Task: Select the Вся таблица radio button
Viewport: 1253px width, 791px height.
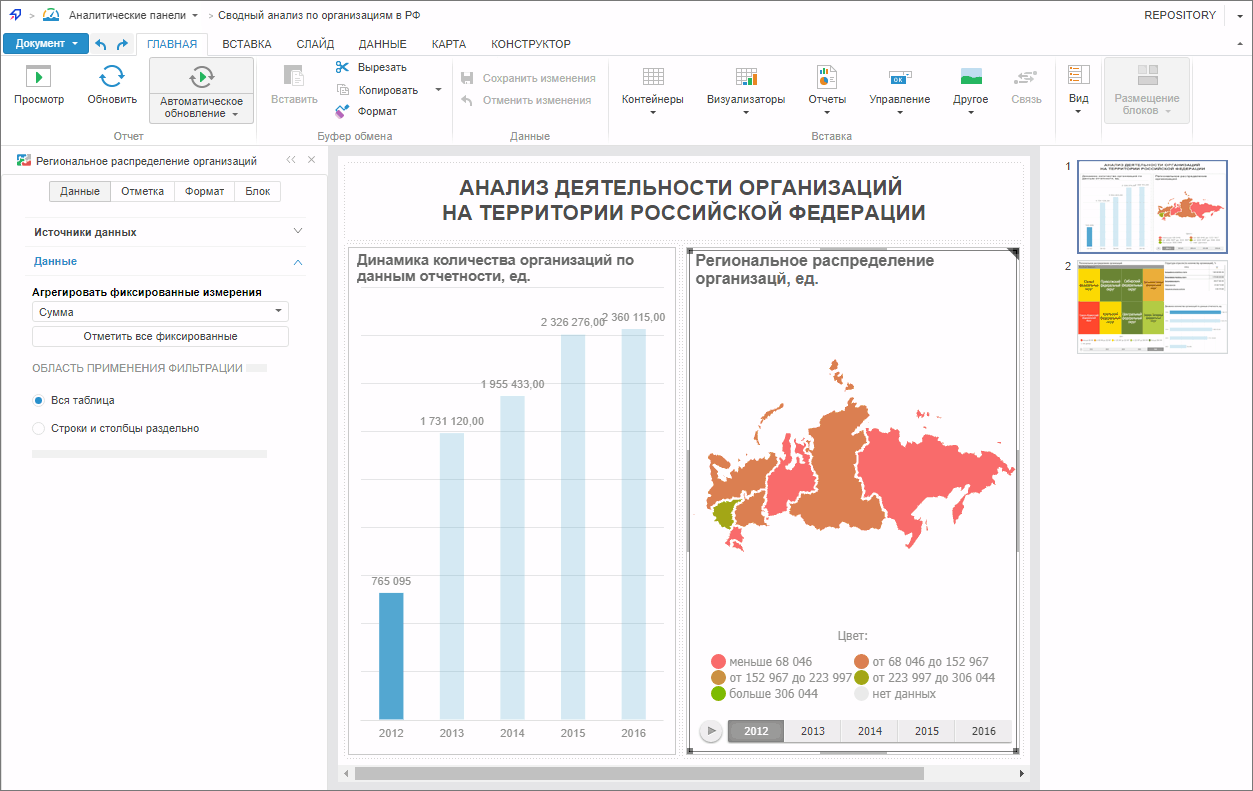Action: coord(39,400)
